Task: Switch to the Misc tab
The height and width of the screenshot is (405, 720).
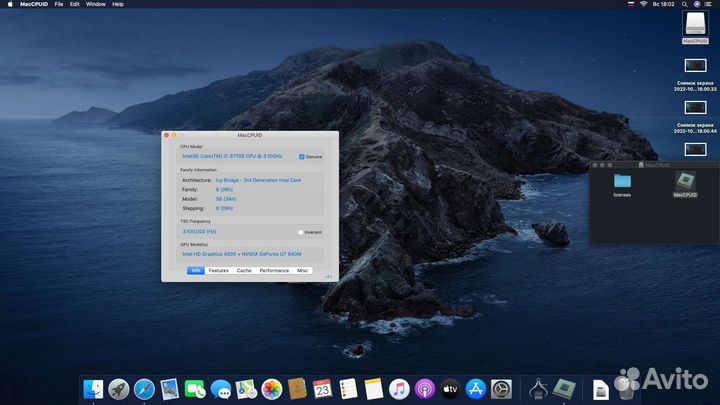Action: (x=303, y=270)
